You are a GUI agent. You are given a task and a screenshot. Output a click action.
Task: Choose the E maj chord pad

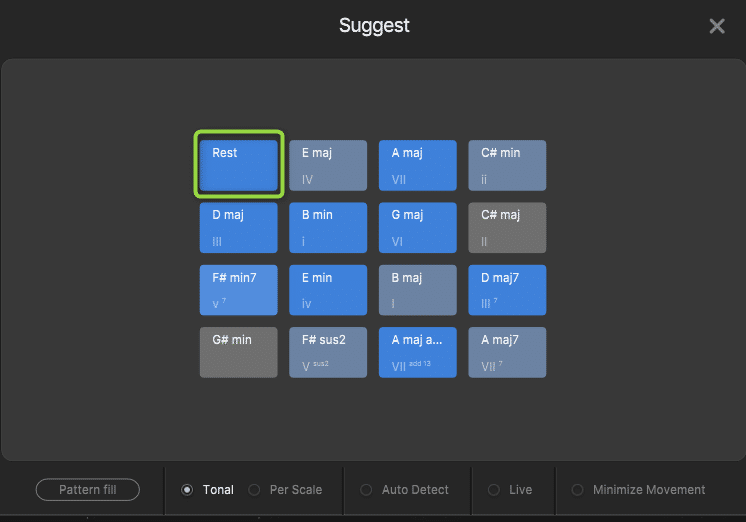[328, 165]
